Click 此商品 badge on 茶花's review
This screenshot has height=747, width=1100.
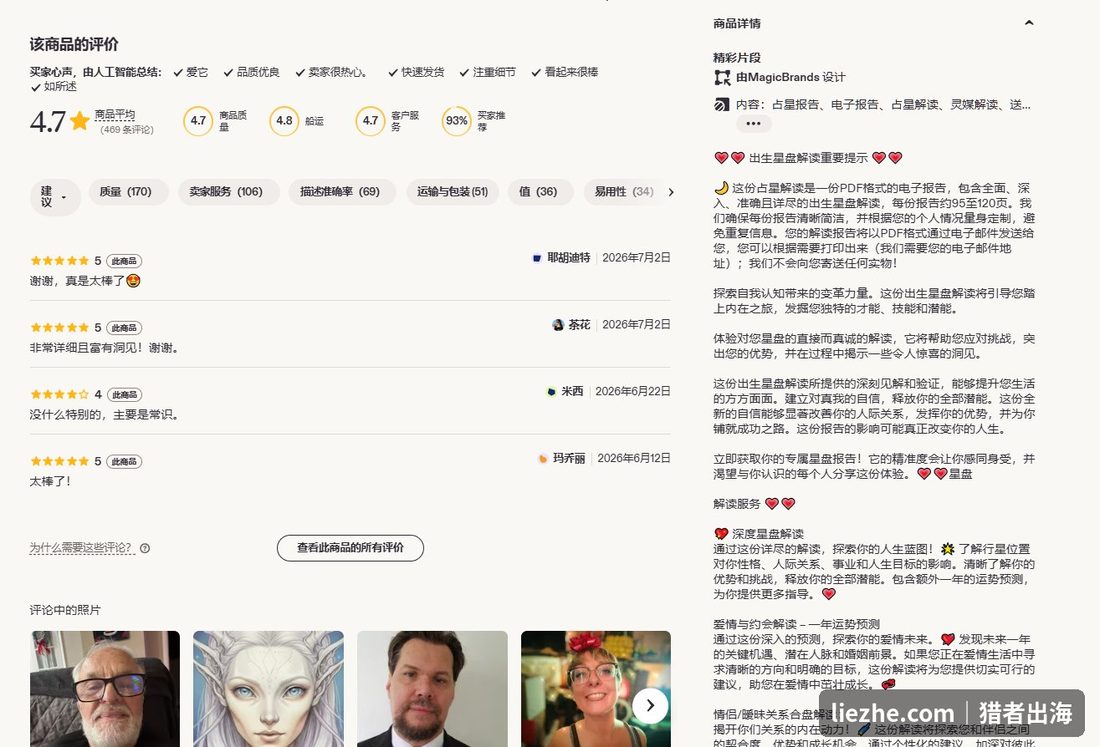124,328
